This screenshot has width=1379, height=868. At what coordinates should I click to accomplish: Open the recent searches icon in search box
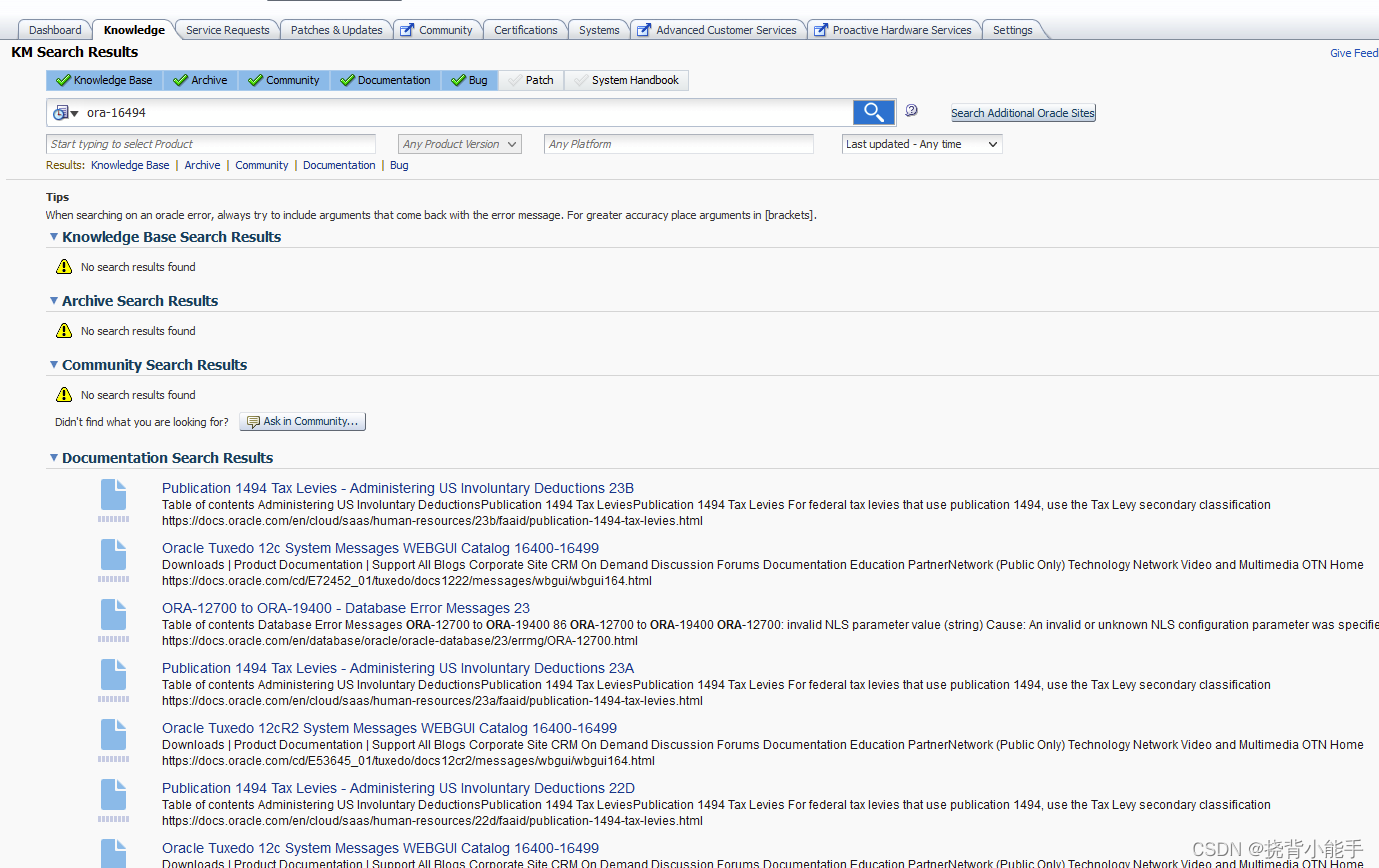65,113
